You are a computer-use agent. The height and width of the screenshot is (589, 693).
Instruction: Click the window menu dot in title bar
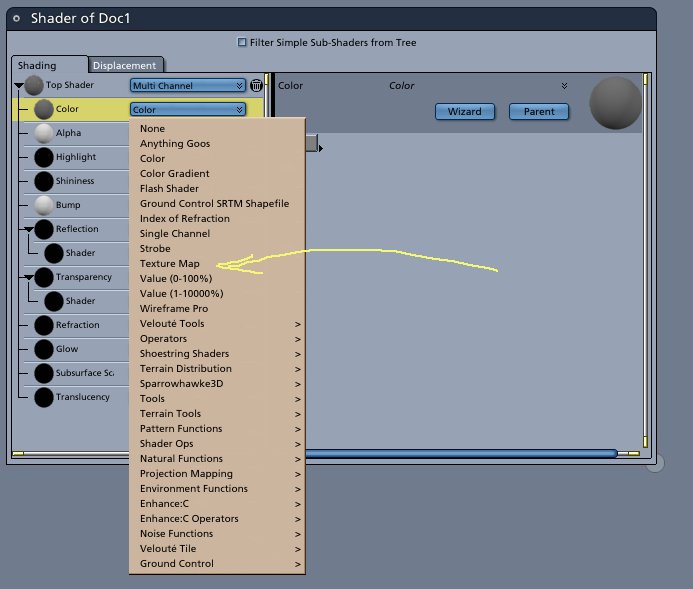(x=16, y=19)
